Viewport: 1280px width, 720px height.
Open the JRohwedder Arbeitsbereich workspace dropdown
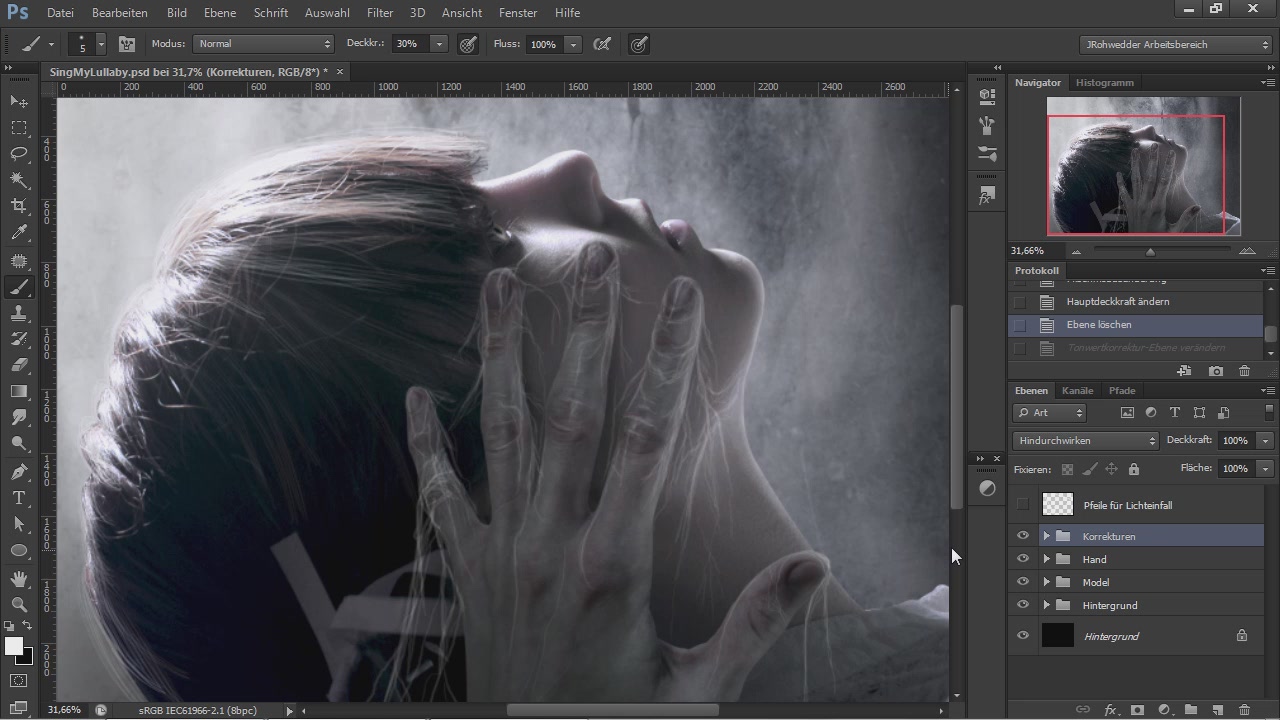click(1176, 44)
